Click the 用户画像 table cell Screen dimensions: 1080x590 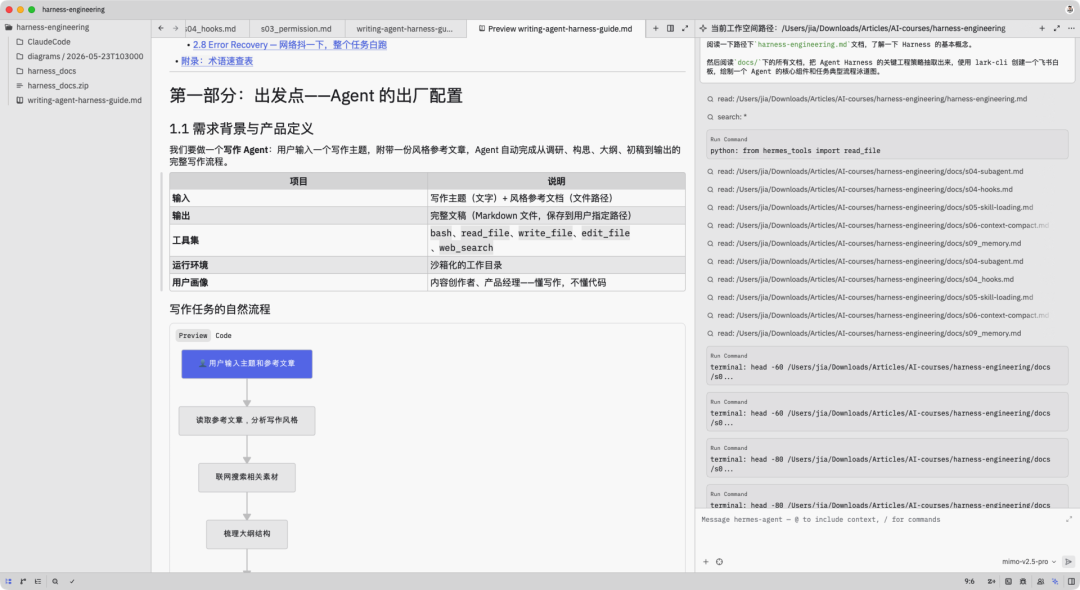click(298, 282)
